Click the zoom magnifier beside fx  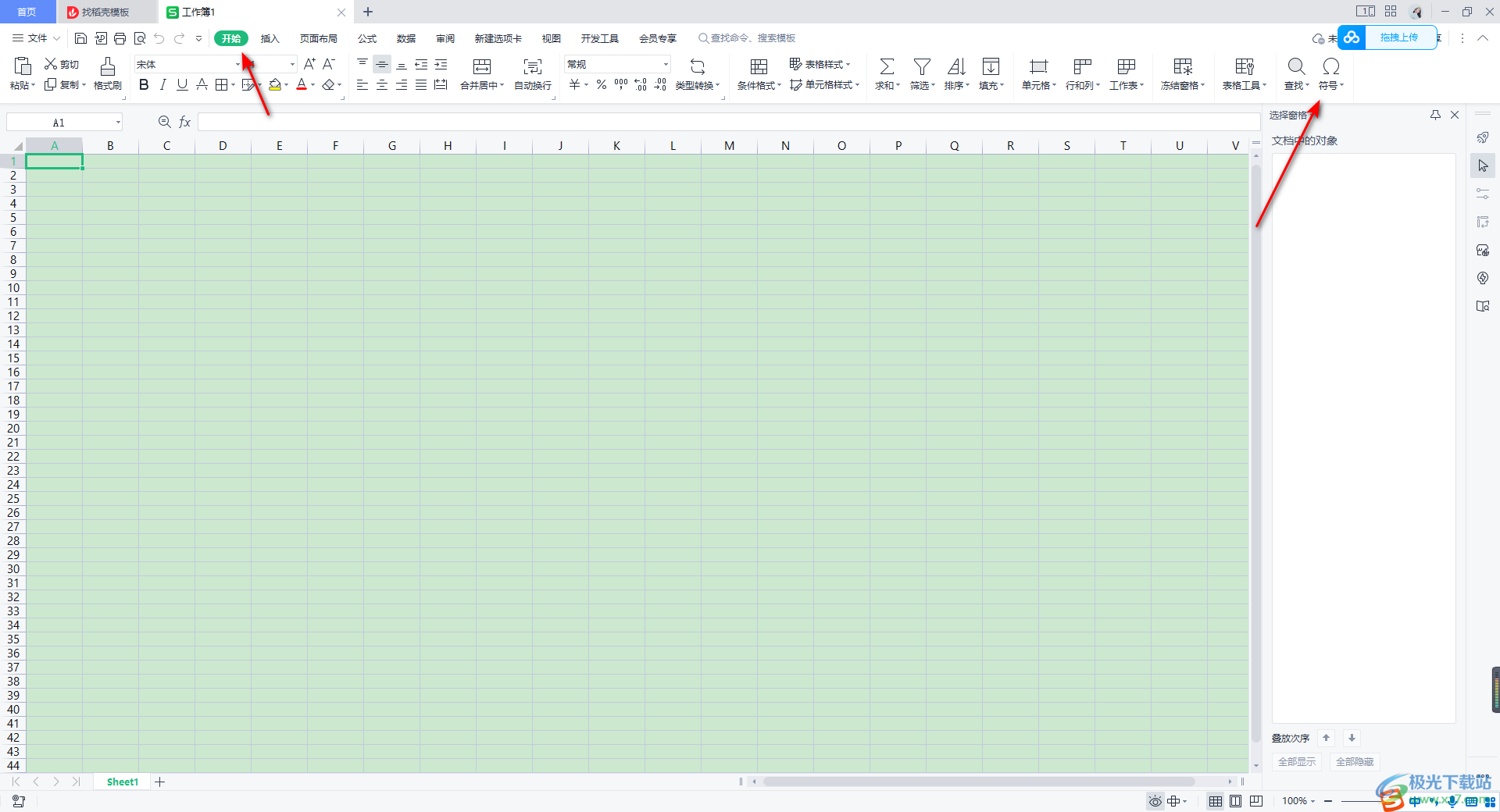164,122
